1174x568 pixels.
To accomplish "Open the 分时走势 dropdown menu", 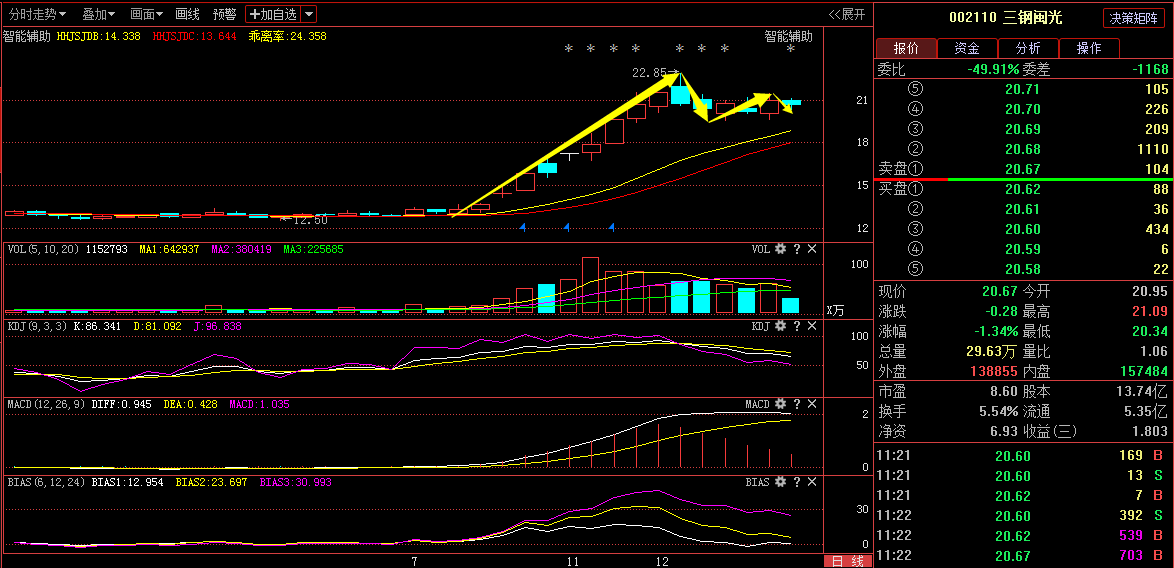I will [37, 14].
